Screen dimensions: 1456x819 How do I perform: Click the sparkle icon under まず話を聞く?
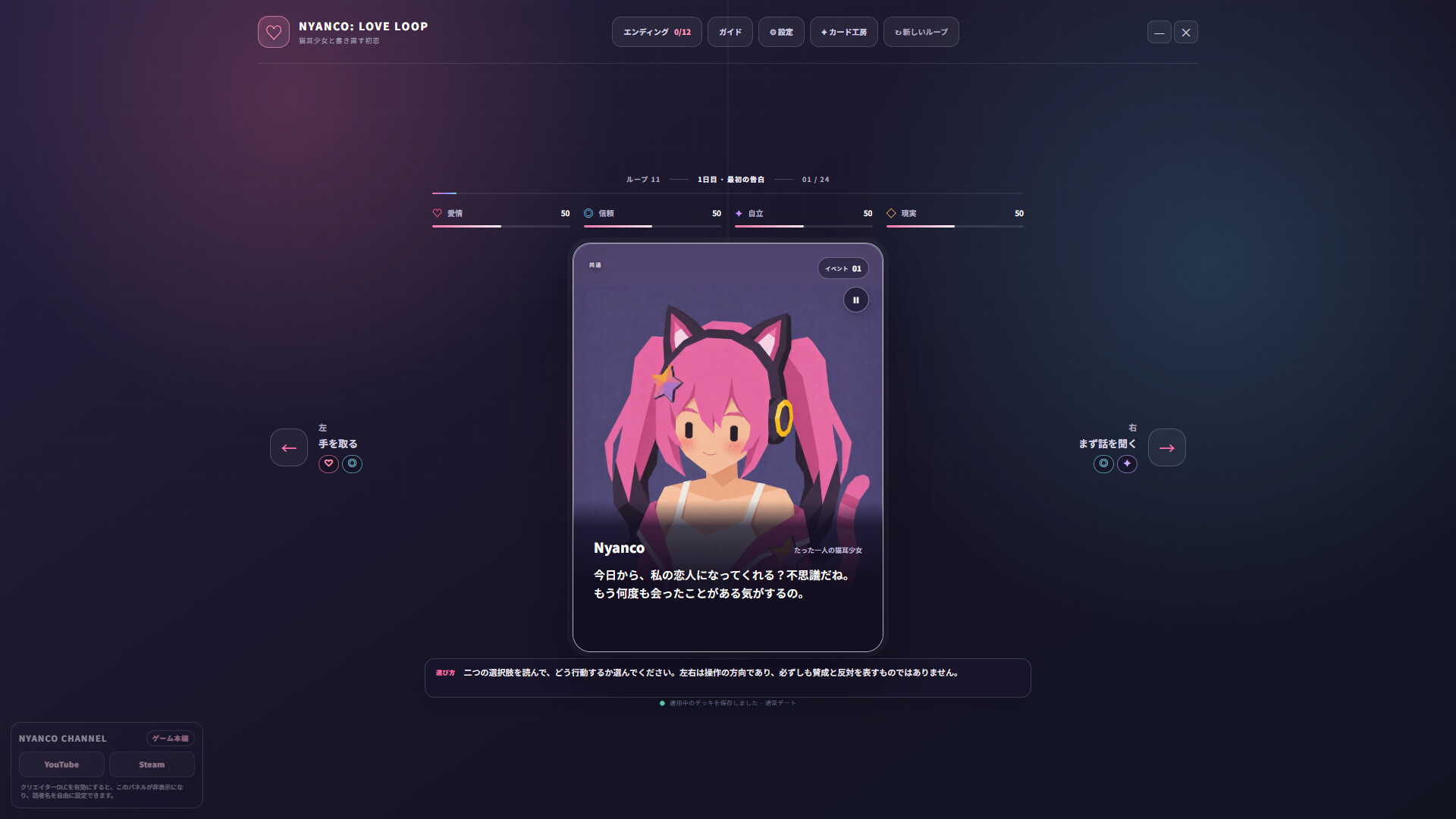point(1127,463)
